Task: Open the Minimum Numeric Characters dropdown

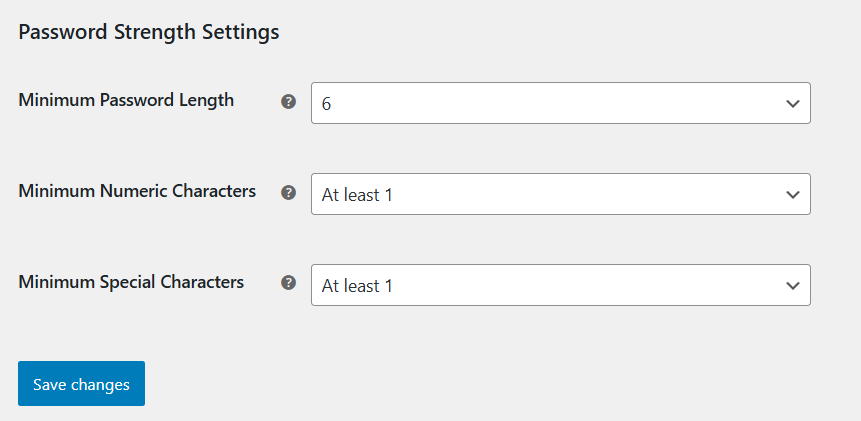Action: 560,194
